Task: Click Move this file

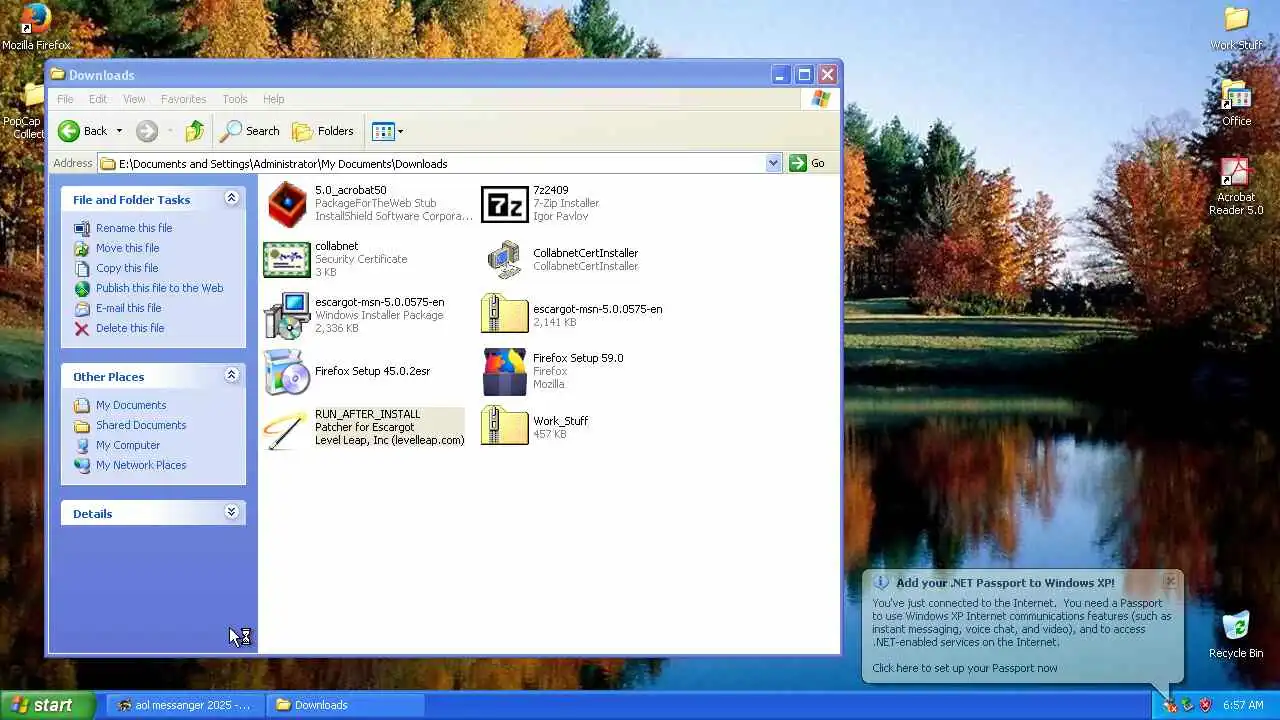Action: (127, 248)
